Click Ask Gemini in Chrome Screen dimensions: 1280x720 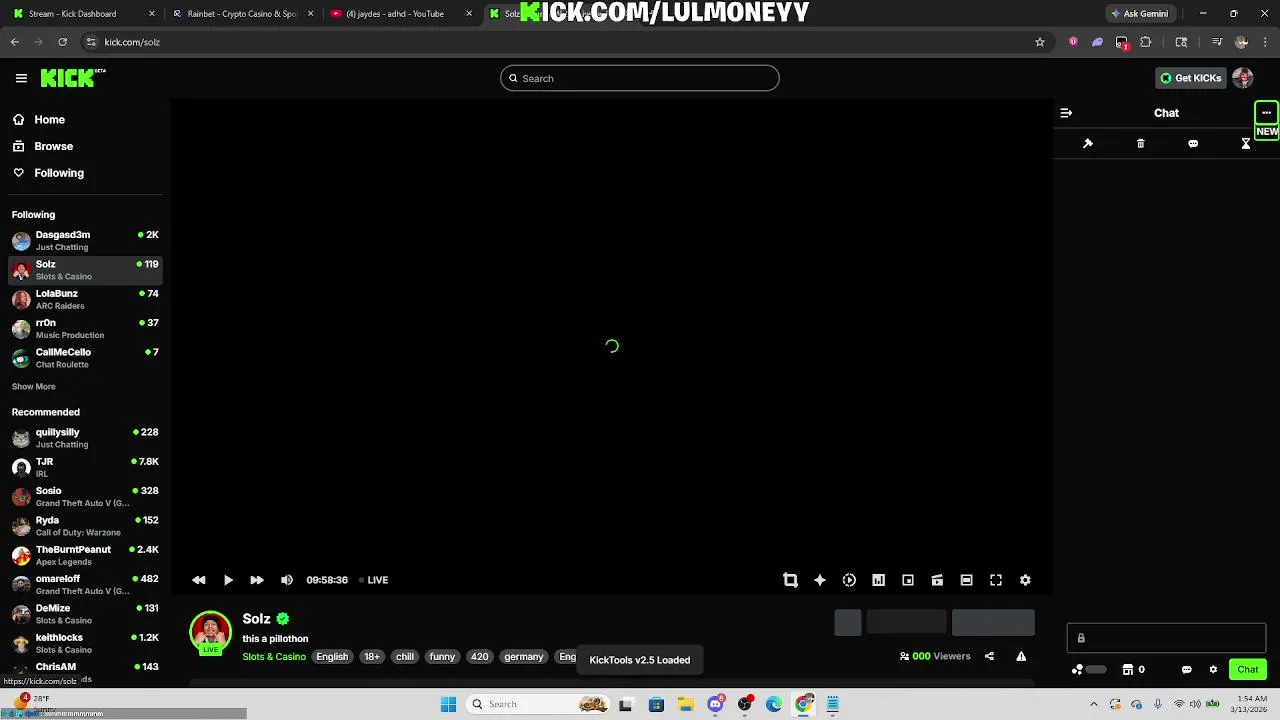point(1139,14)
